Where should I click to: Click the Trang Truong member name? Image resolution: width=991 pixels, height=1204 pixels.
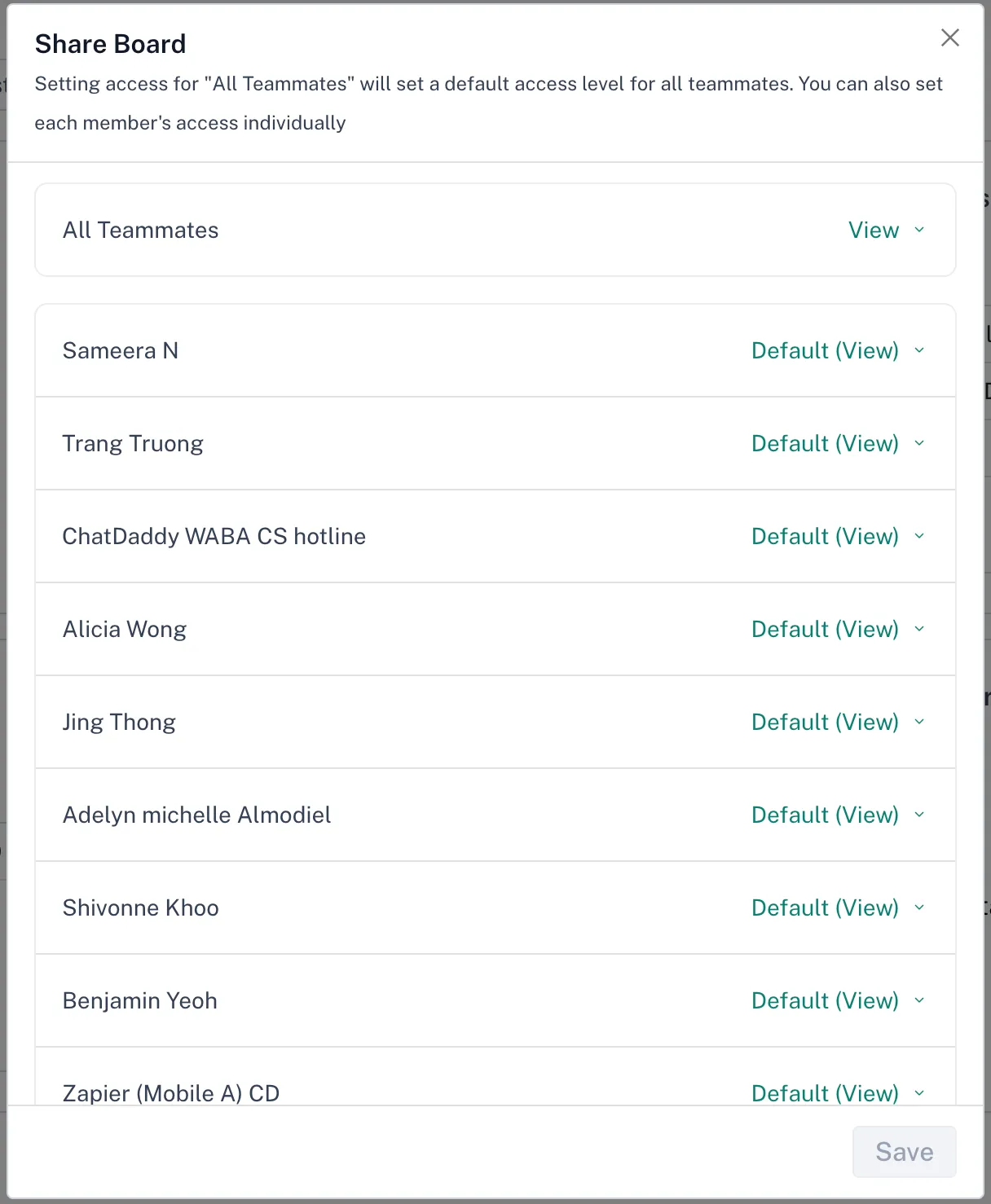tap(133, 444)
